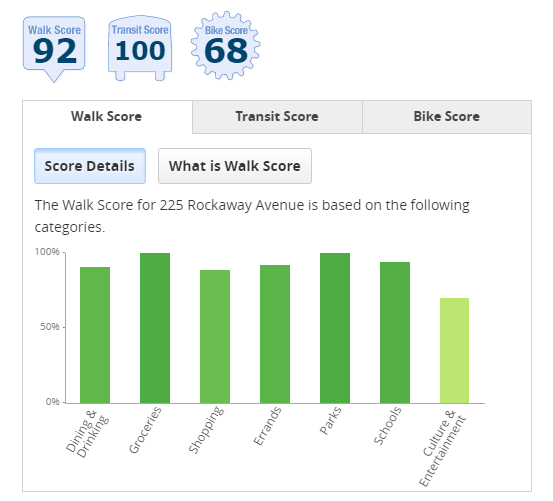Click the Groceries bar in chart

pyautogui.click(x=155, y=328)
